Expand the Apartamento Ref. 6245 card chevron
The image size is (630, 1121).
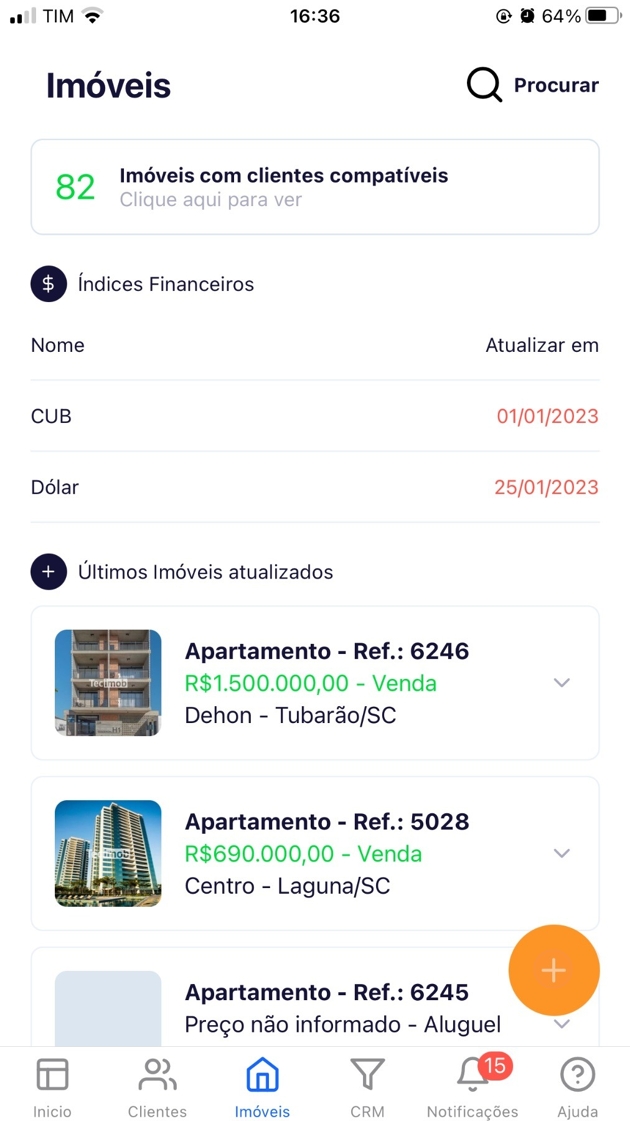point(562,1024)
